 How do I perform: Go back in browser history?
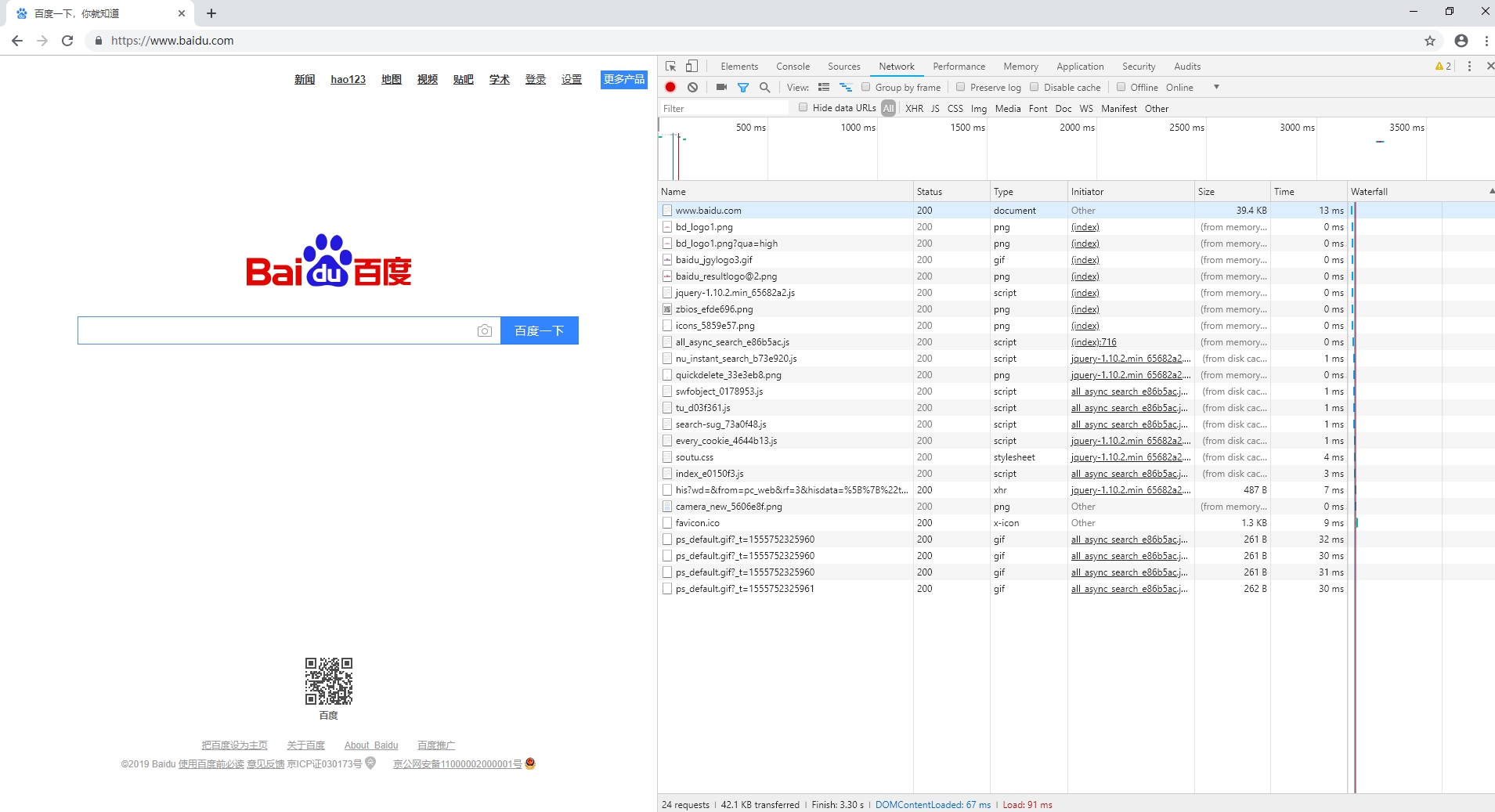[17, 41]
